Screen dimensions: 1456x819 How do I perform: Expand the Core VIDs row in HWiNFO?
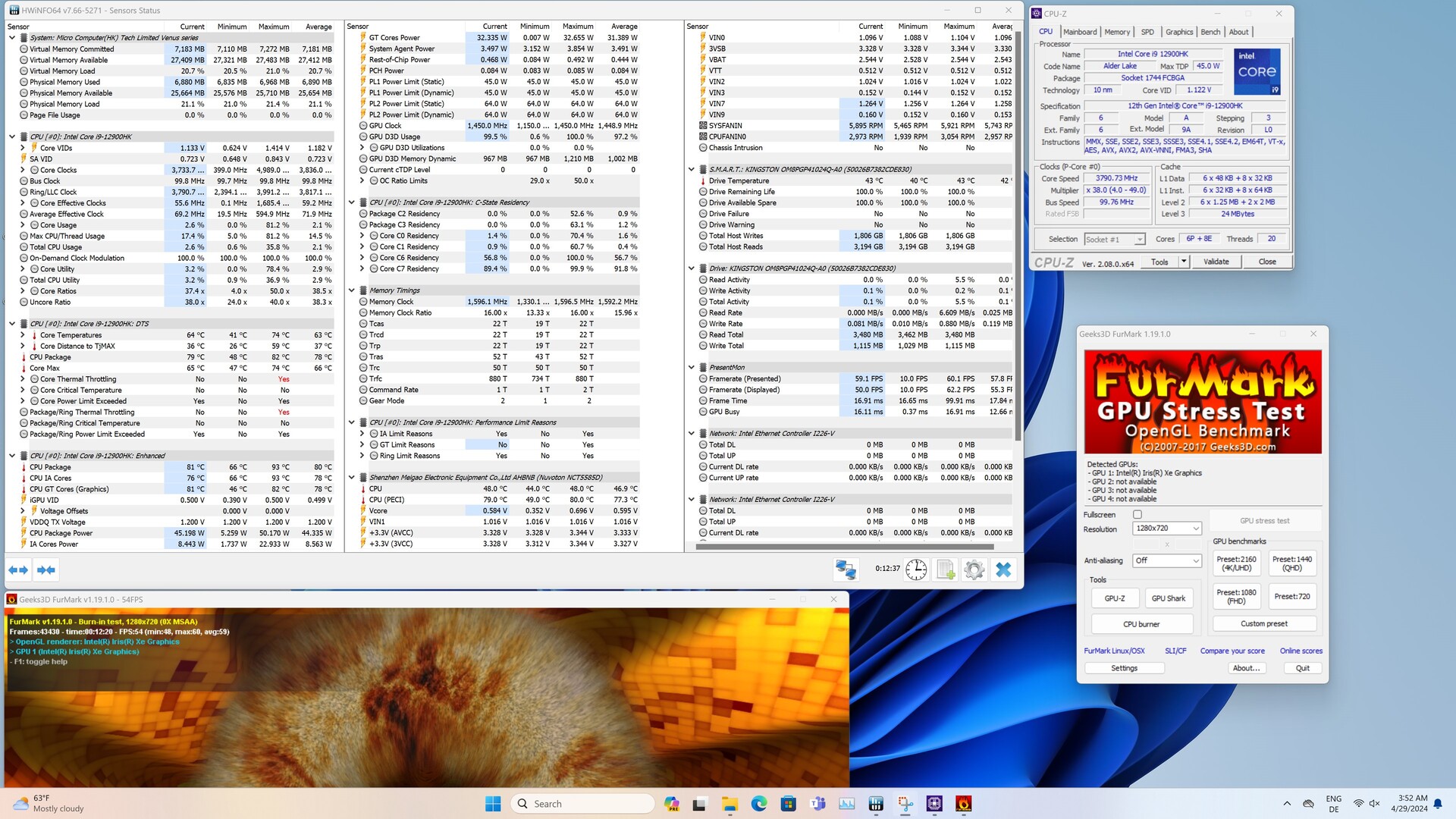tap(23, 148)
